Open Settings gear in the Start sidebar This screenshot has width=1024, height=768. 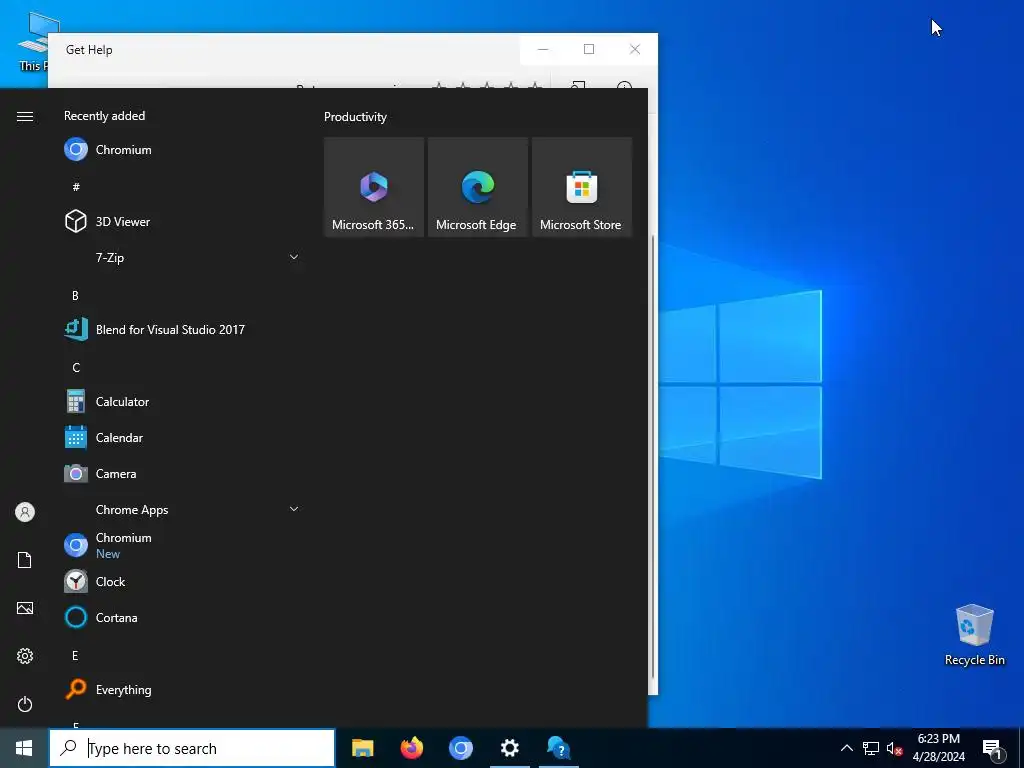(x=25, y=656)
